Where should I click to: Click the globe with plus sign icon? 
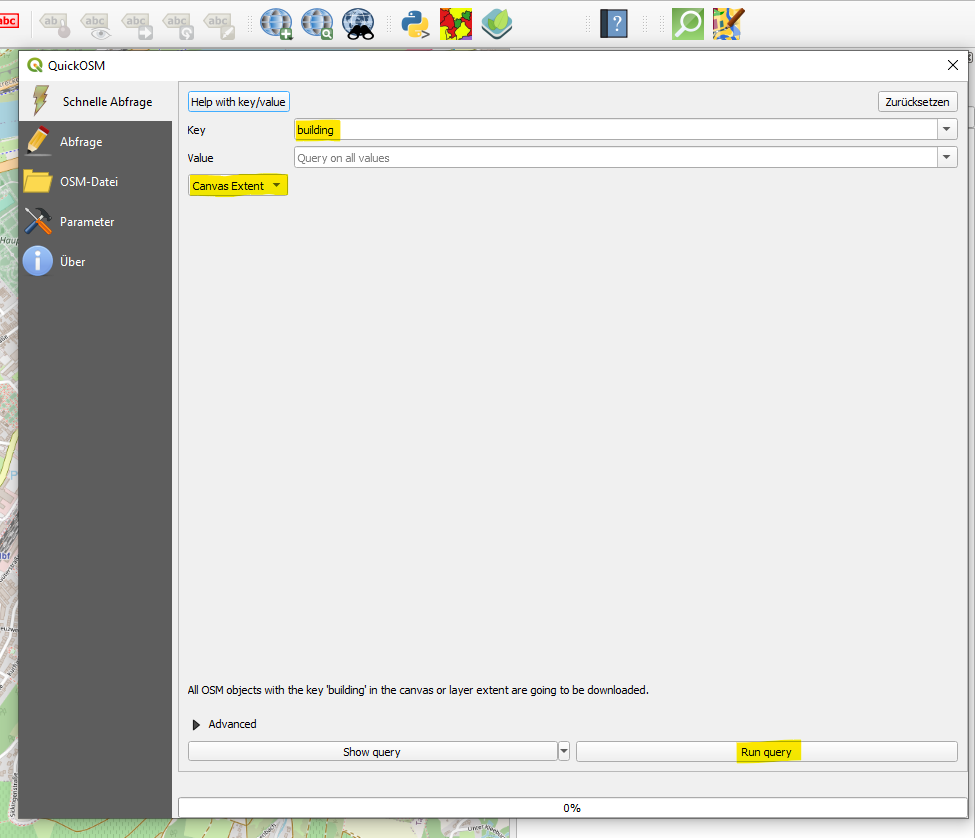coord(277,24)
